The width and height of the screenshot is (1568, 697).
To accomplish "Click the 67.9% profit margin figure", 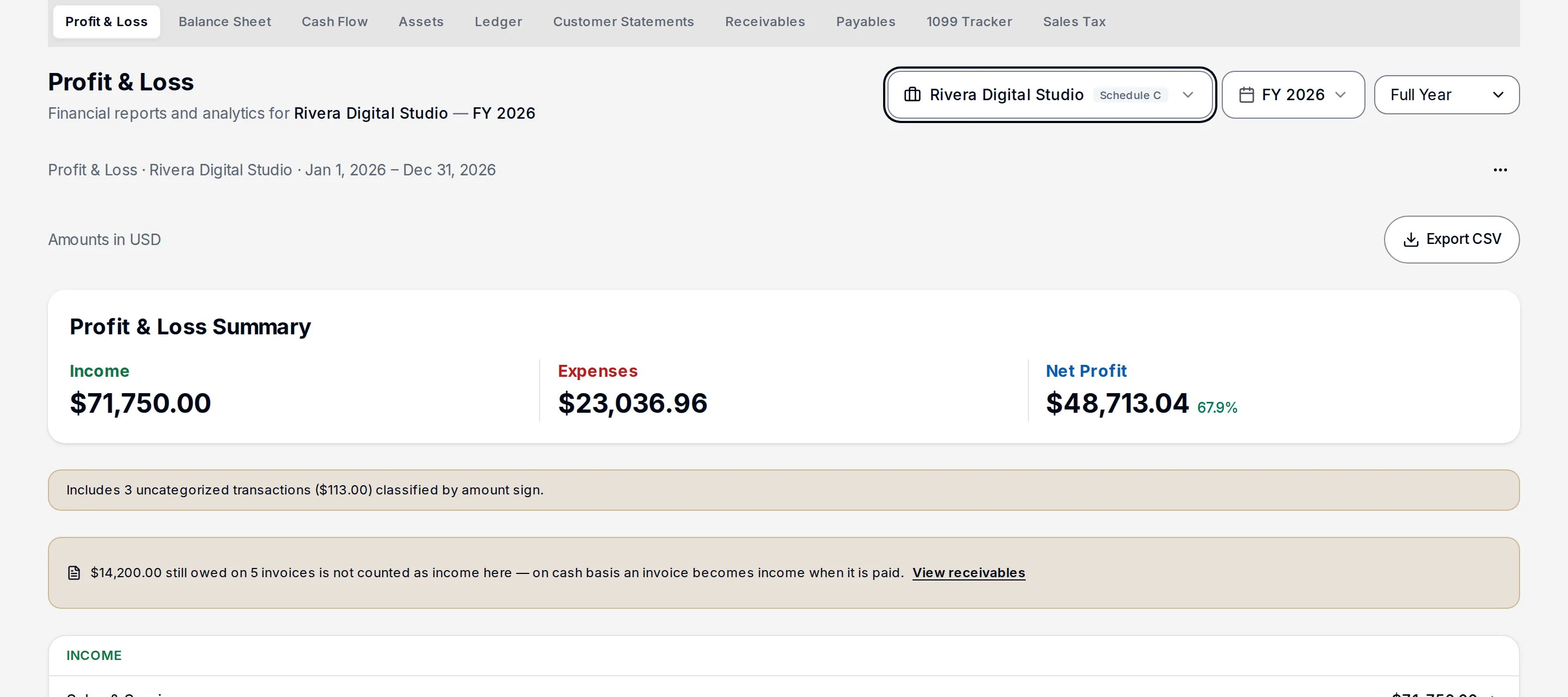I will pos(1217,407).
